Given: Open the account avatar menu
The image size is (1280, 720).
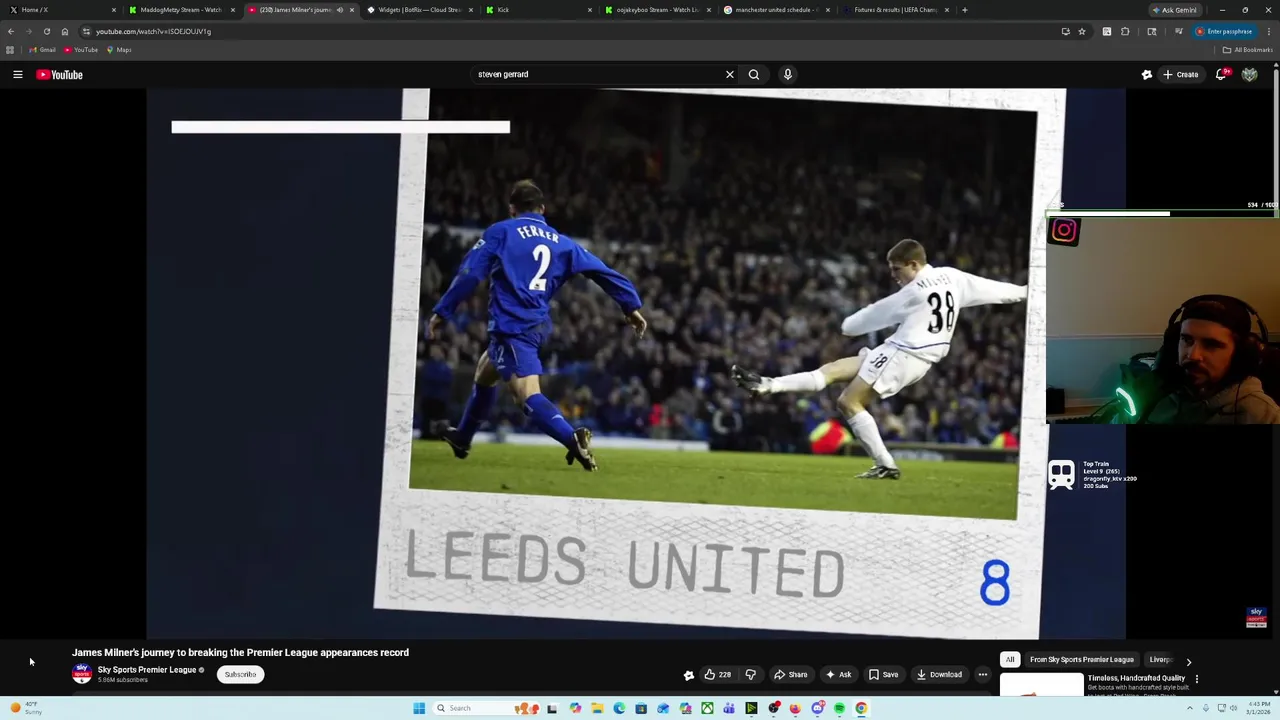Looking at the screenshot, I should [x=1250, y=74].
